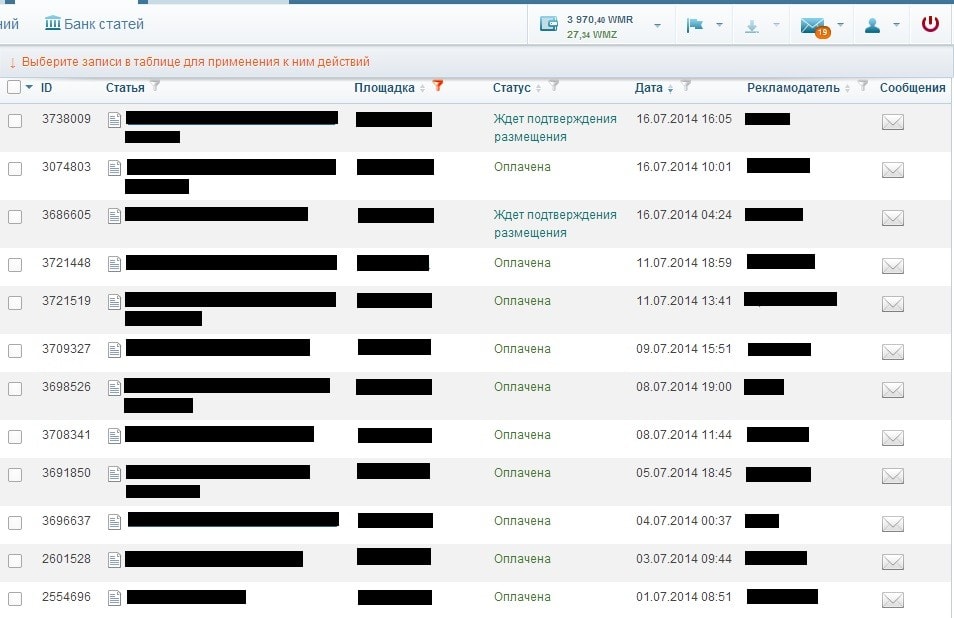
Task: Click the Сообщения column header
Action: click(913, 88)
